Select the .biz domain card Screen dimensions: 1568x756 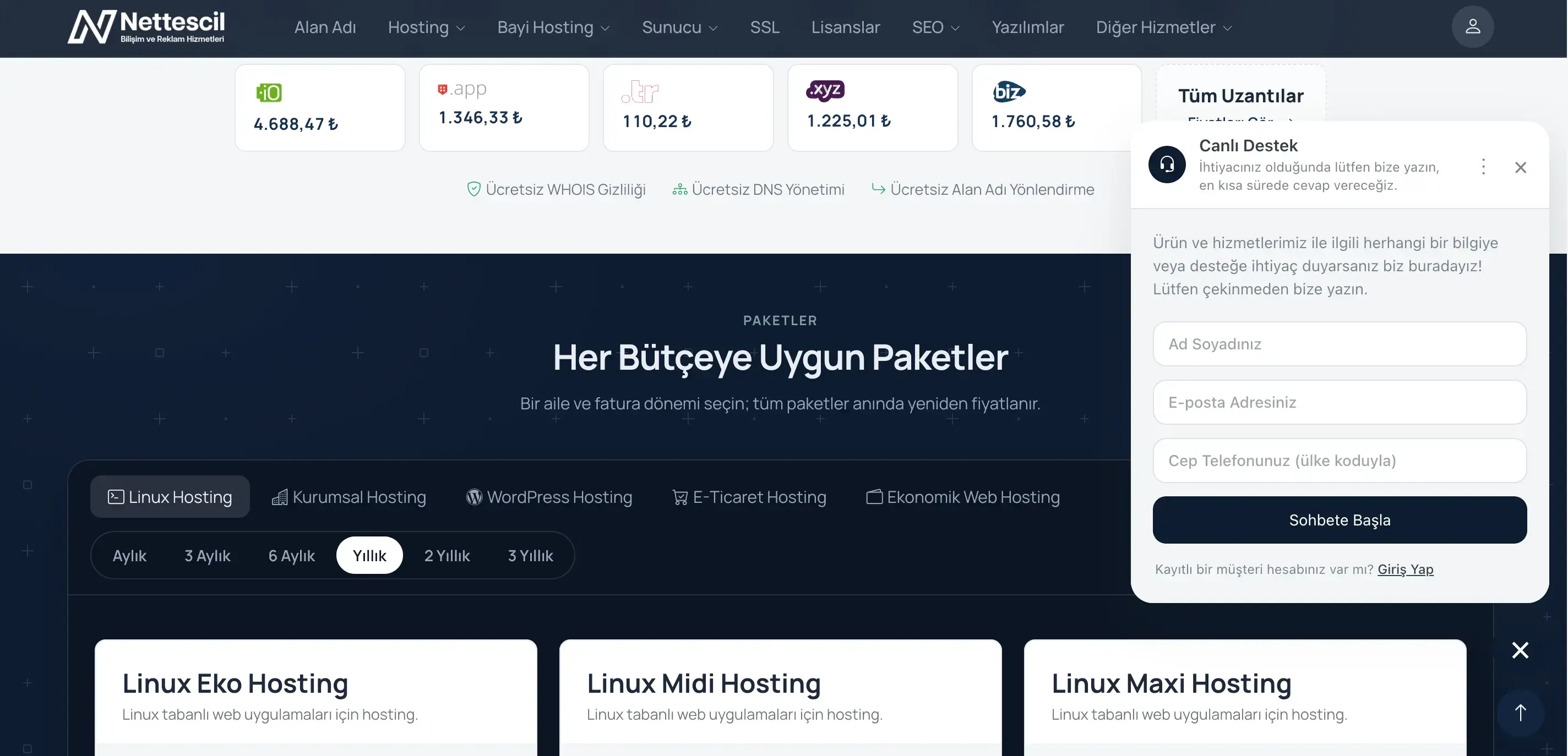tap(1057, 108)
